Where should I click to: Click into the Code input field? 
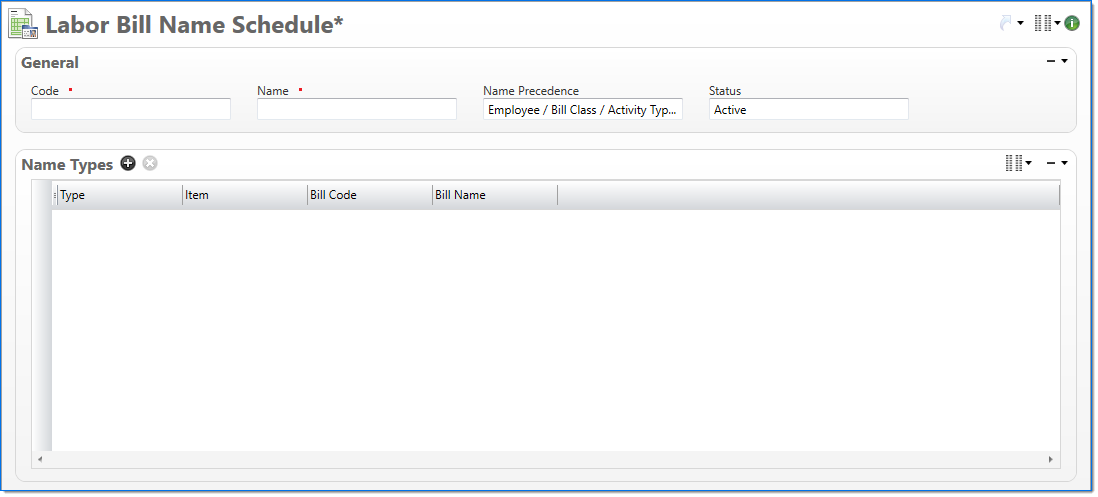(x=131, y=110)
